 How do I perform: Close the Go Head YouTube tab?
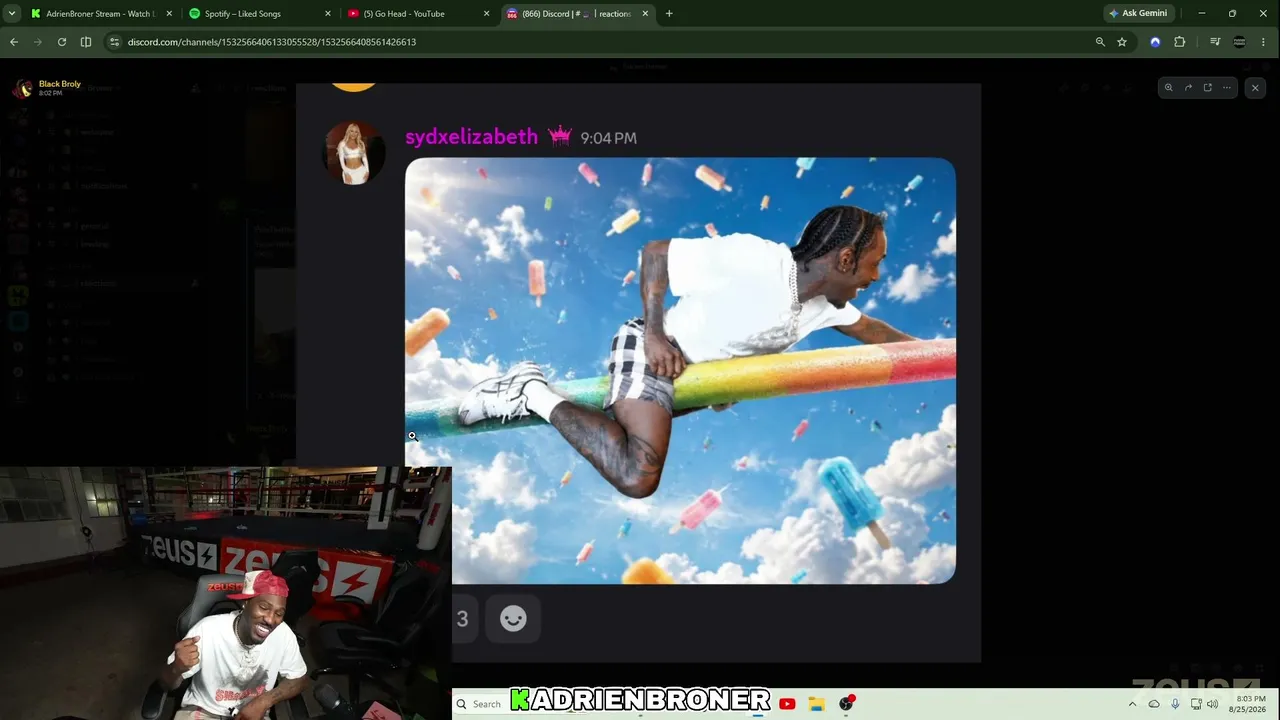point(486,14)
